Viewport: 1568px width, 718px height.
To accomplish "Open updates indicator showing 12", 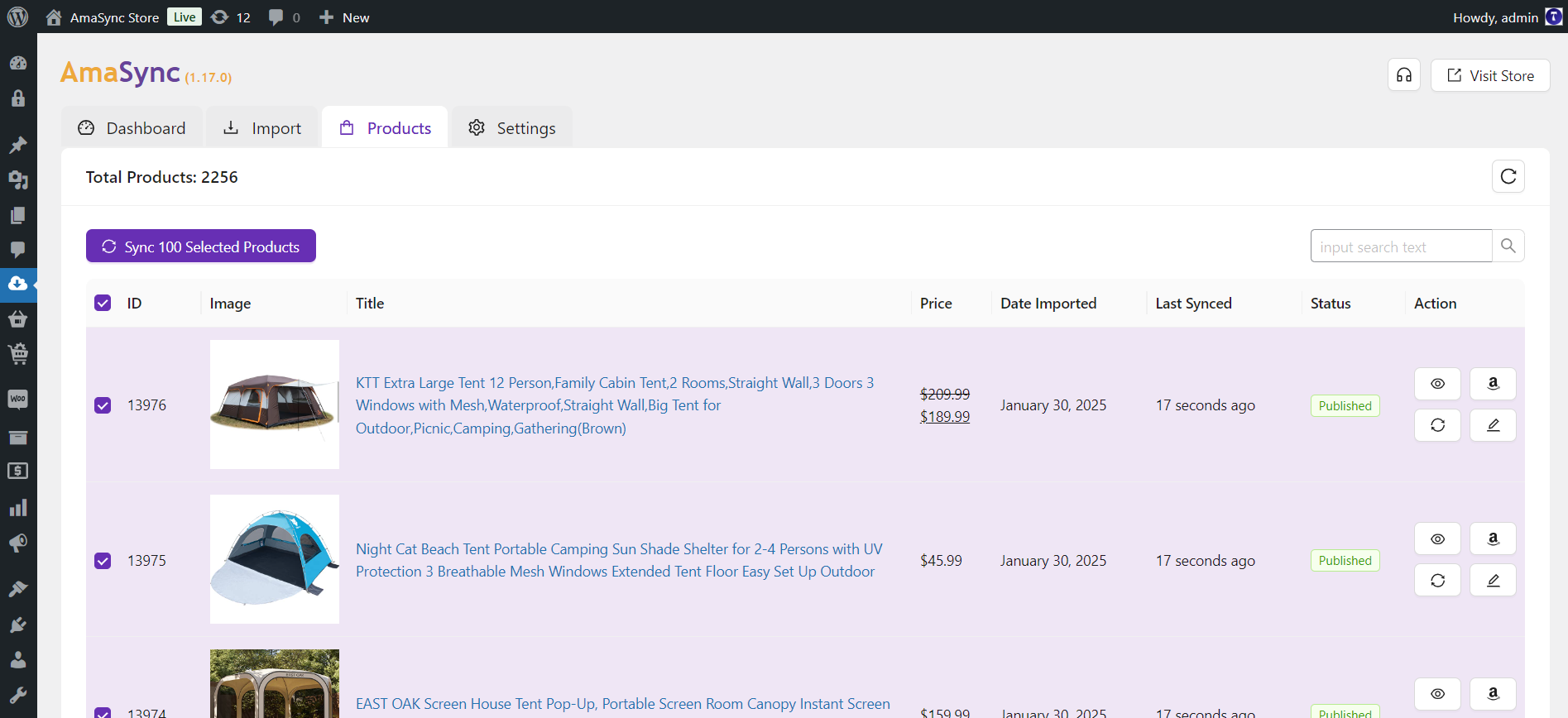I will 231,17.
